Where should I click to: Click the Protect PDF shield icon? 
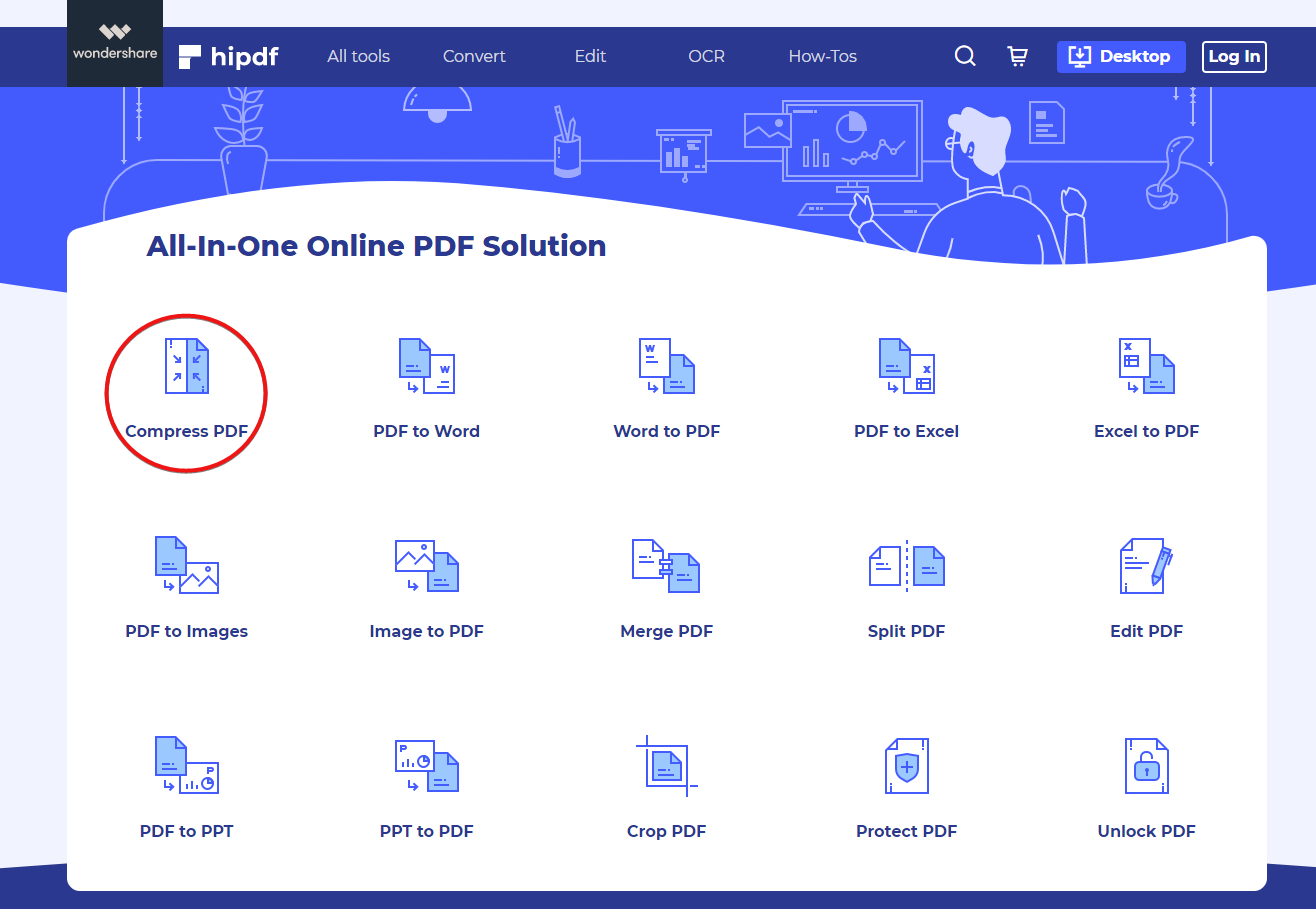point(906,766)
